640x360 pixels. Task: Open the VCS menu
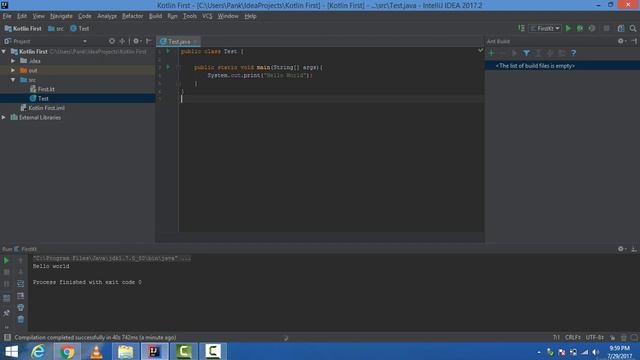(207, 16)
